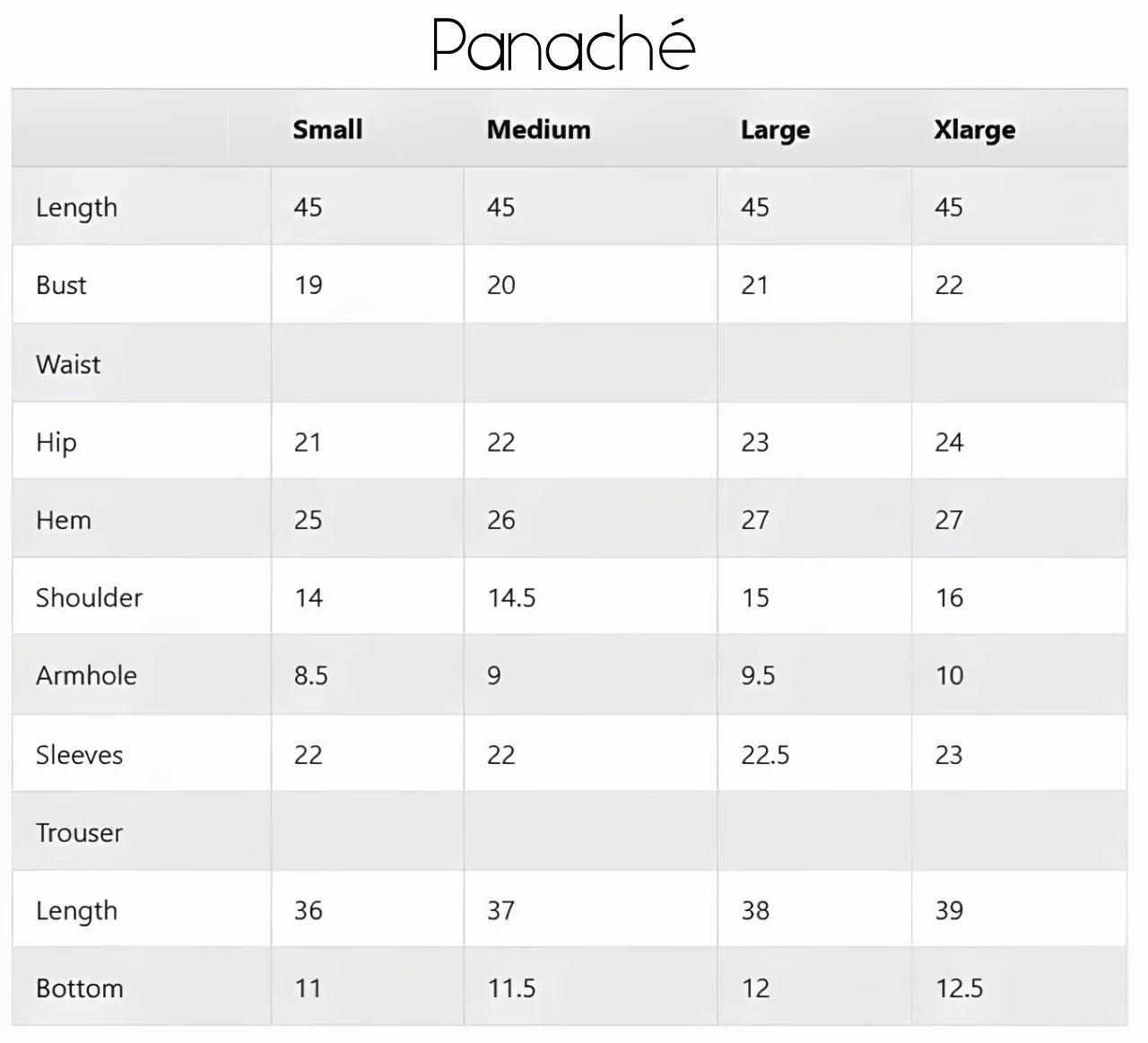This screenshot has height=1043, width=1148.
Task: Select the Sleeves row label
Action: point(79,755)
